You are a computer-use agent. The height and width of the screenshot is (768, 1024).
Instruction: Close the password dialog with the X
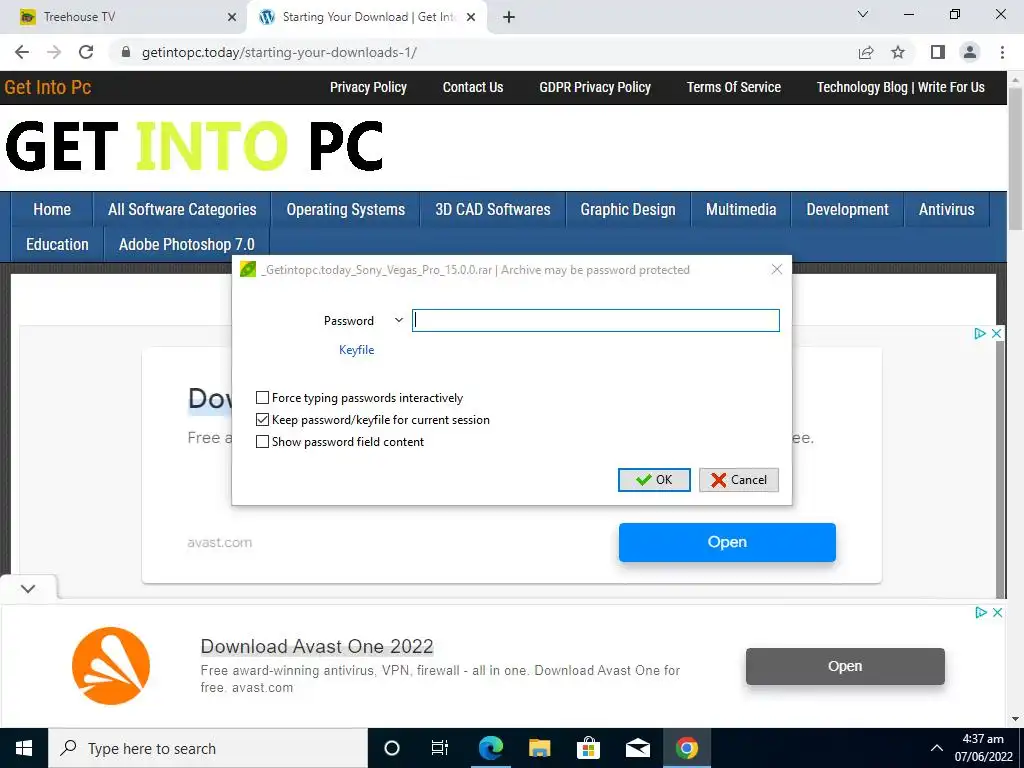pyautogui.click(x=776, y=269)
